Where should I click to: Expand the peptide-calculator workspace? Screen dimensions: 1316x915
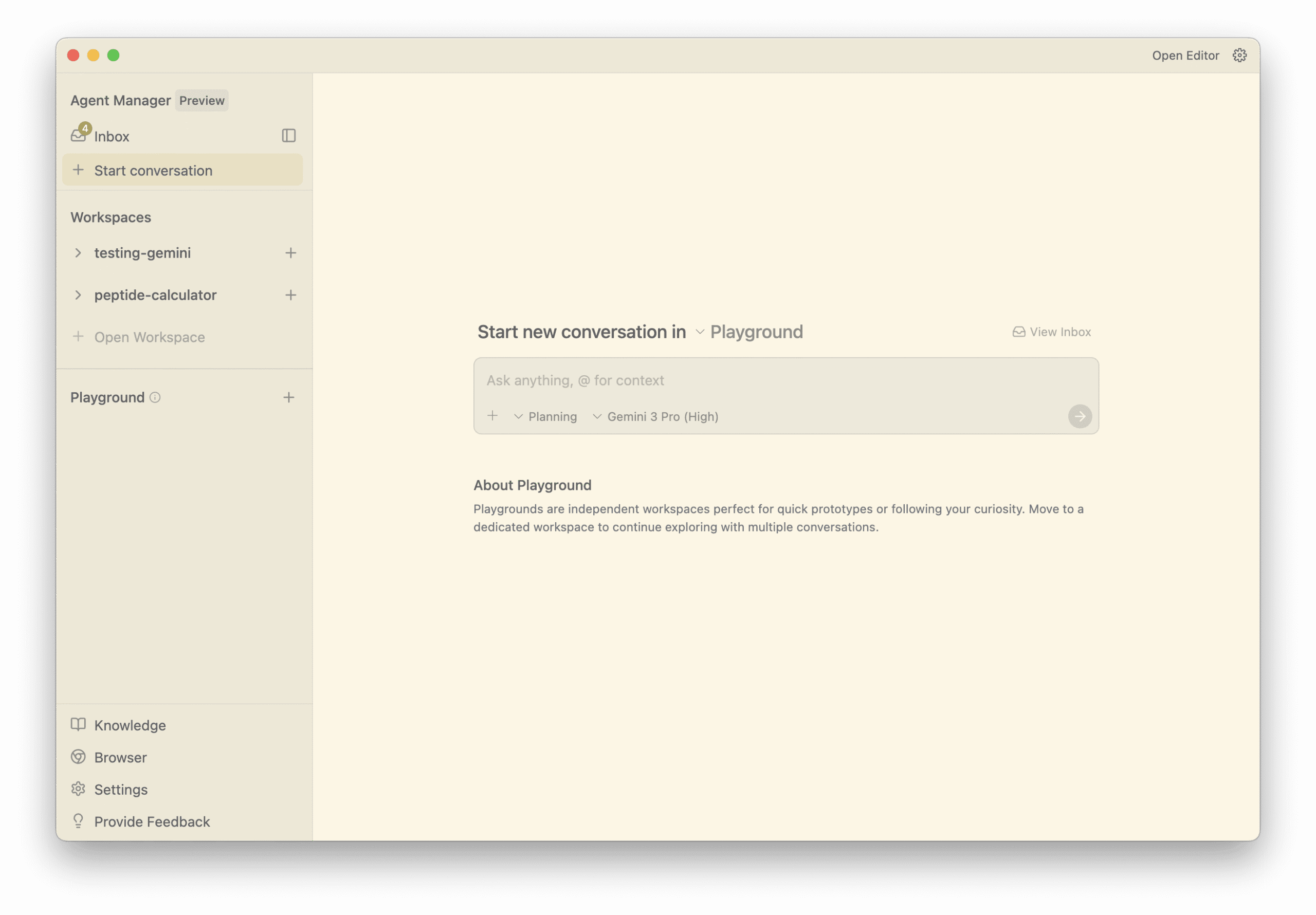click(79, 295)
